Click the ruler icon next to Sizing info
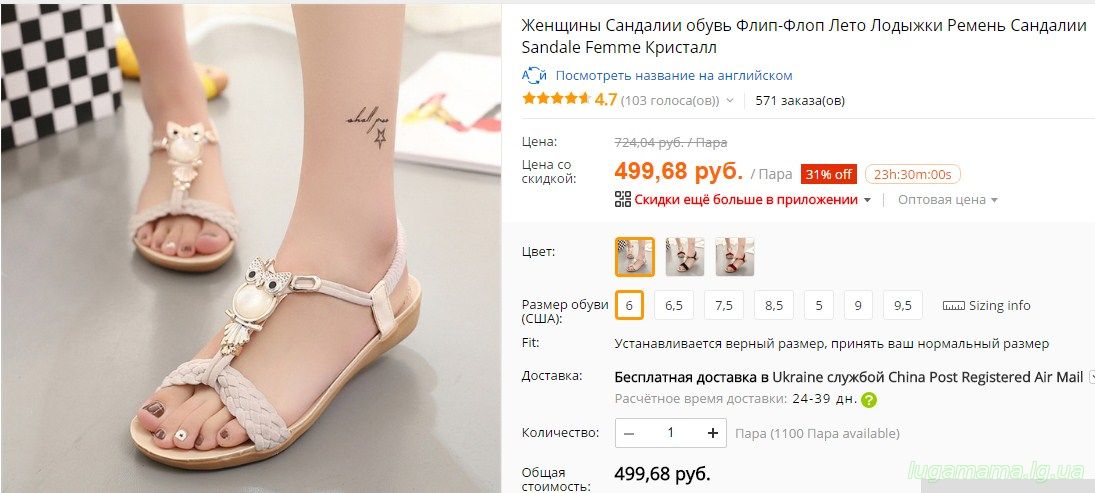Image resolution: width=1095 pixels, height=493 pixels. 953,306
